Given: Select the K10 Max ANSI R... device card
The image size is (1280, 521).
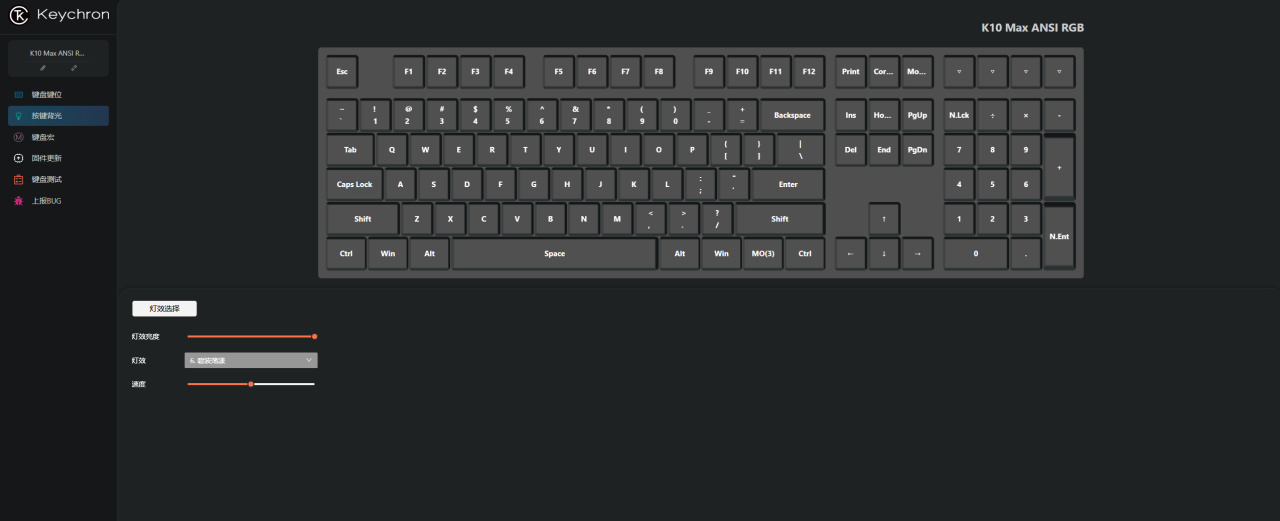Looking at the screenshot, I should 58,59.
